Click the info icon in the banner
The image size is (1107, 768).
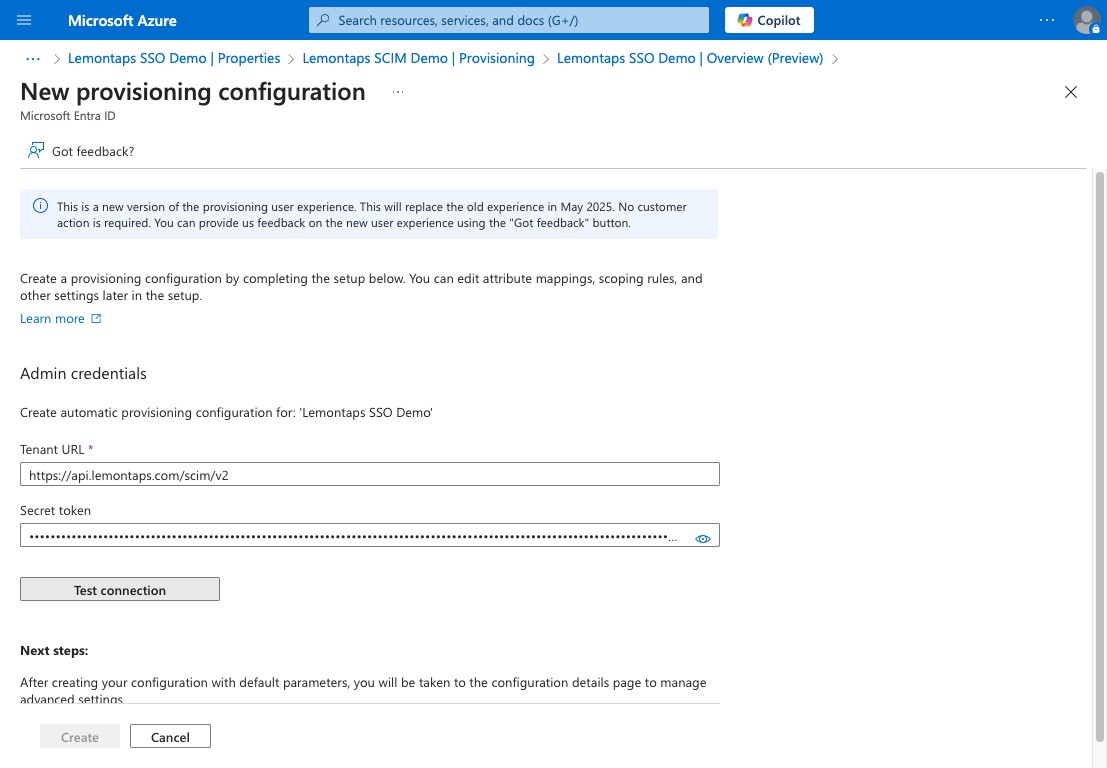(40, 206)
